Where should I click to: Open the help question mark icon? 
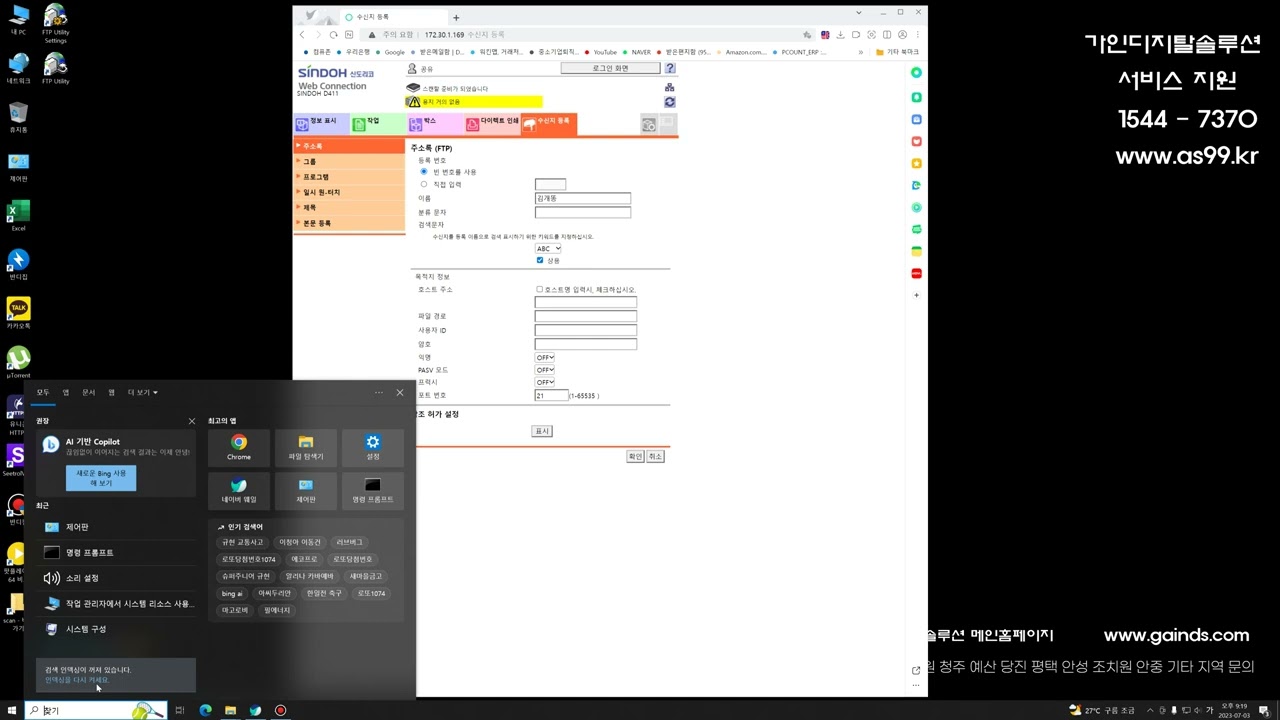click(x=670, y=69)
